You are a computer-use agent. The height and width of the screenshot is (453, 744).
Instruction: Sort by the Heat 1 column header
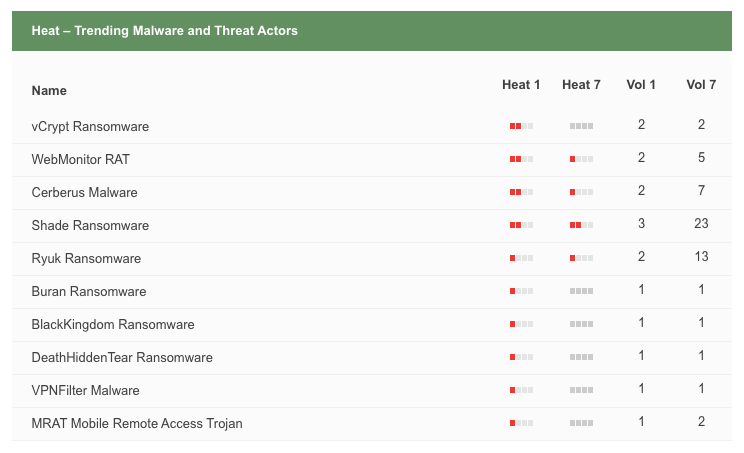click(521, 85)
